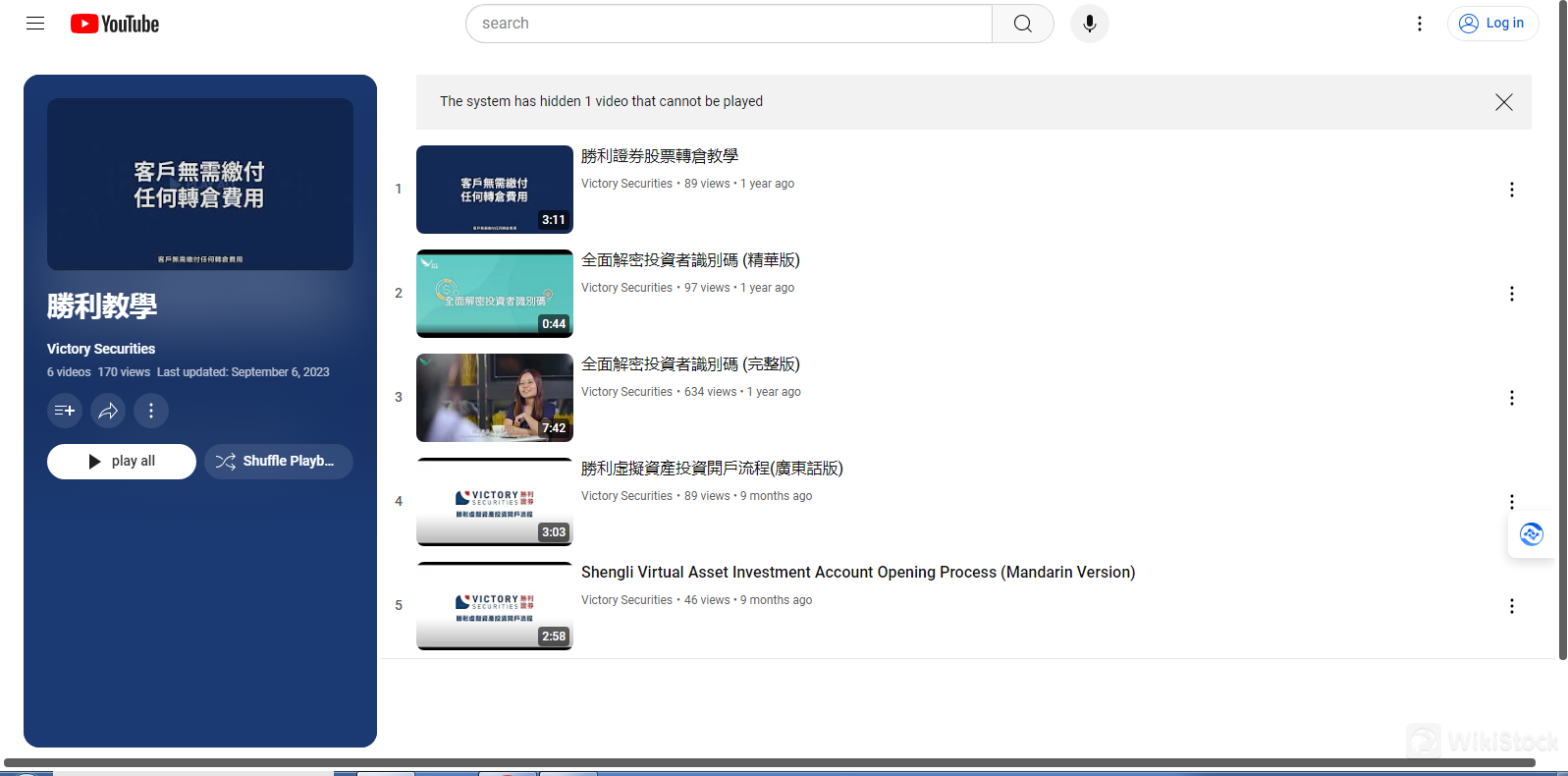
Task: Open action menu for 廣東話版 video
Action: [1512, 502]
